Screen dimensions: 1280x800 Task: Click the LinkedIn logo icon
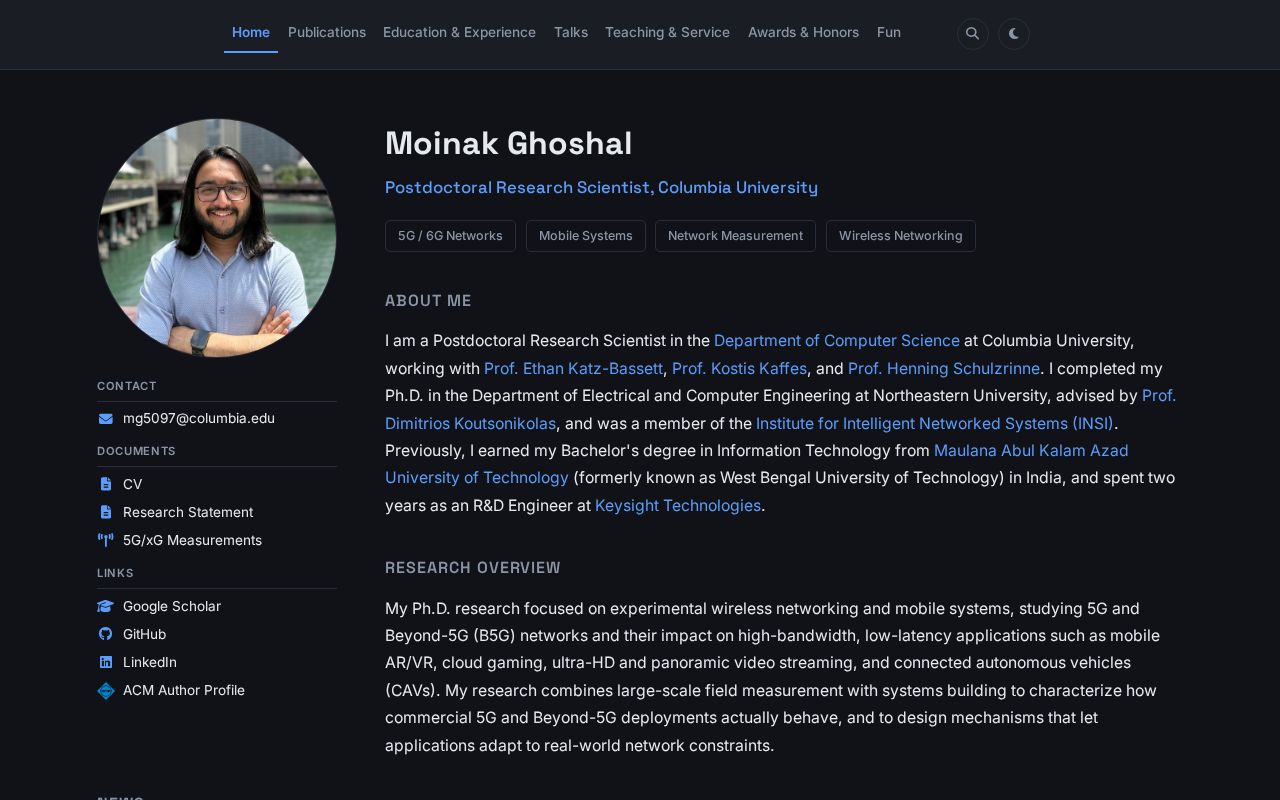pos(105,662)
